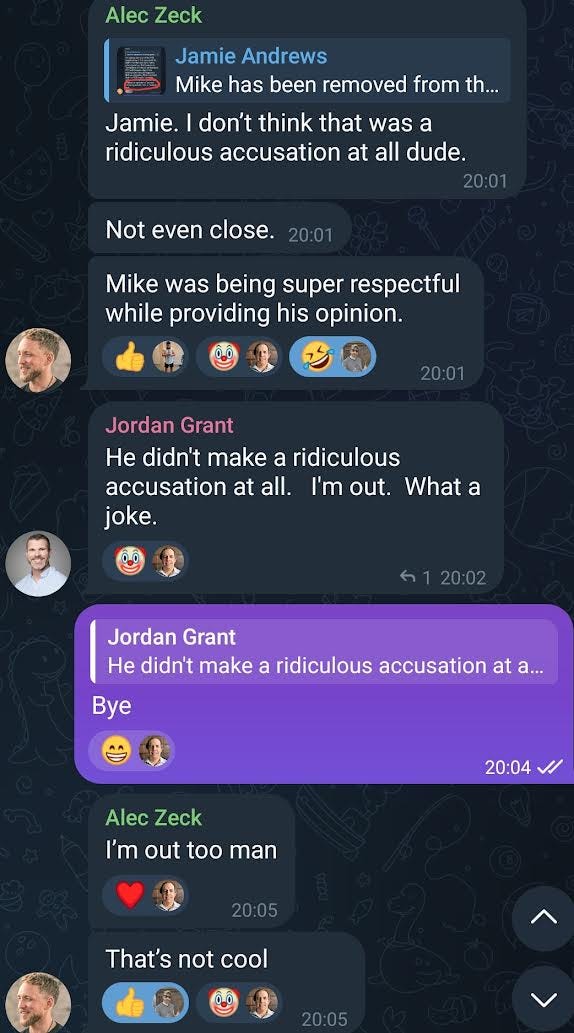Tap the clown reaction under Jordan Grant's message
574x1033 pixels.
pos(145,561)
